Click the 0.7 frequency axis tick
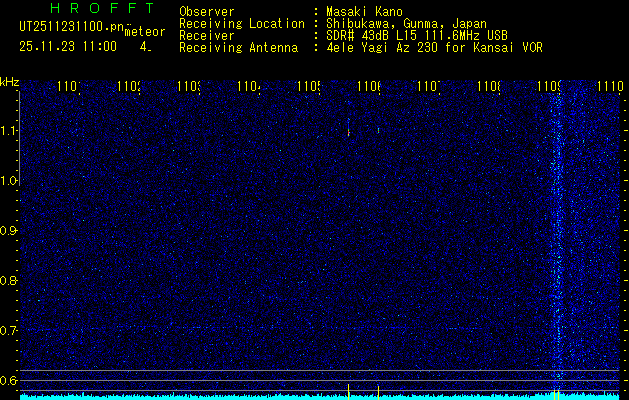 (9, 330)
